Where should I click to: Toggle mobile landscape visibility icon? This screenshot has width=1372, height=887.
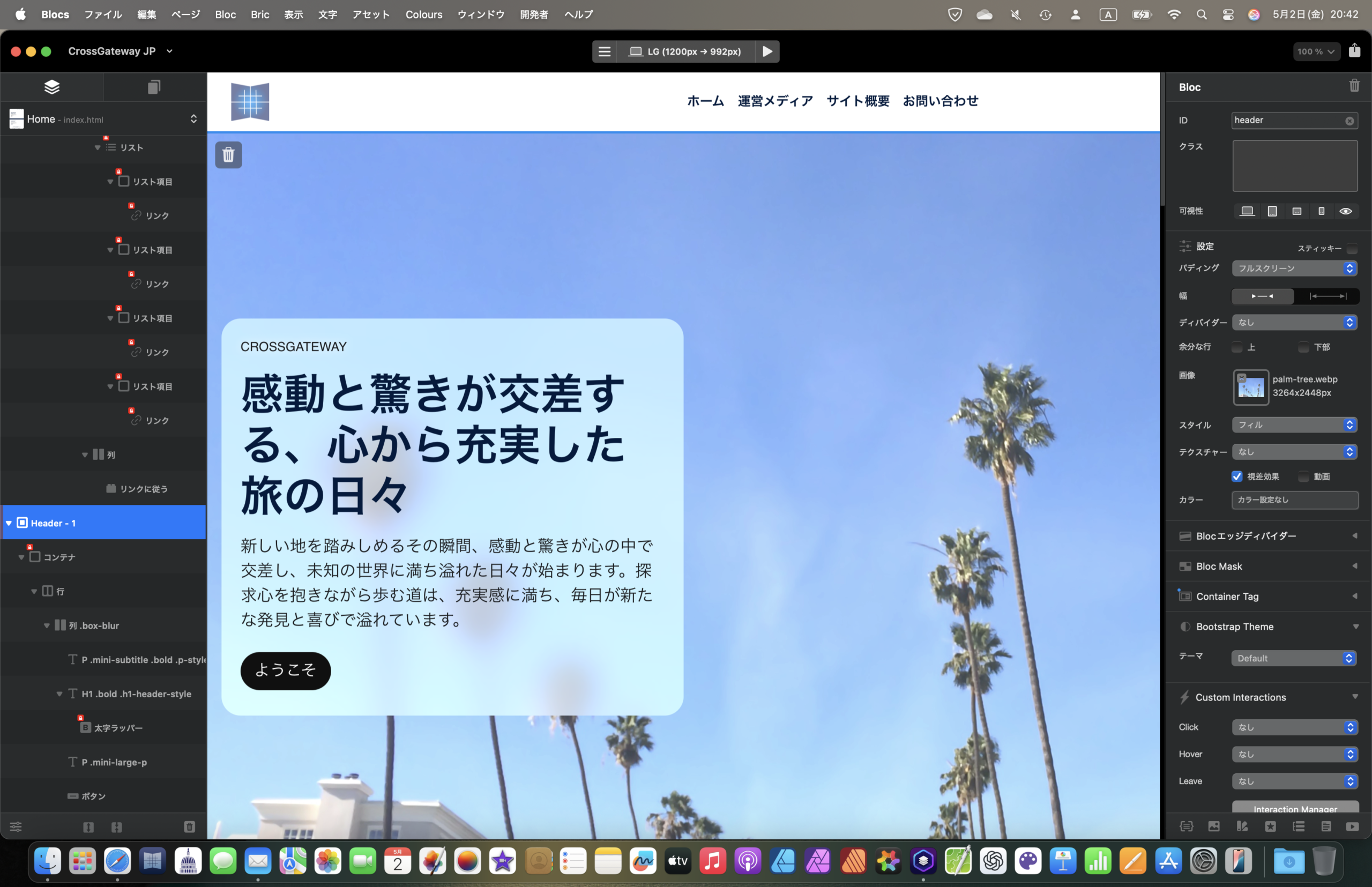click(1297, 211)
